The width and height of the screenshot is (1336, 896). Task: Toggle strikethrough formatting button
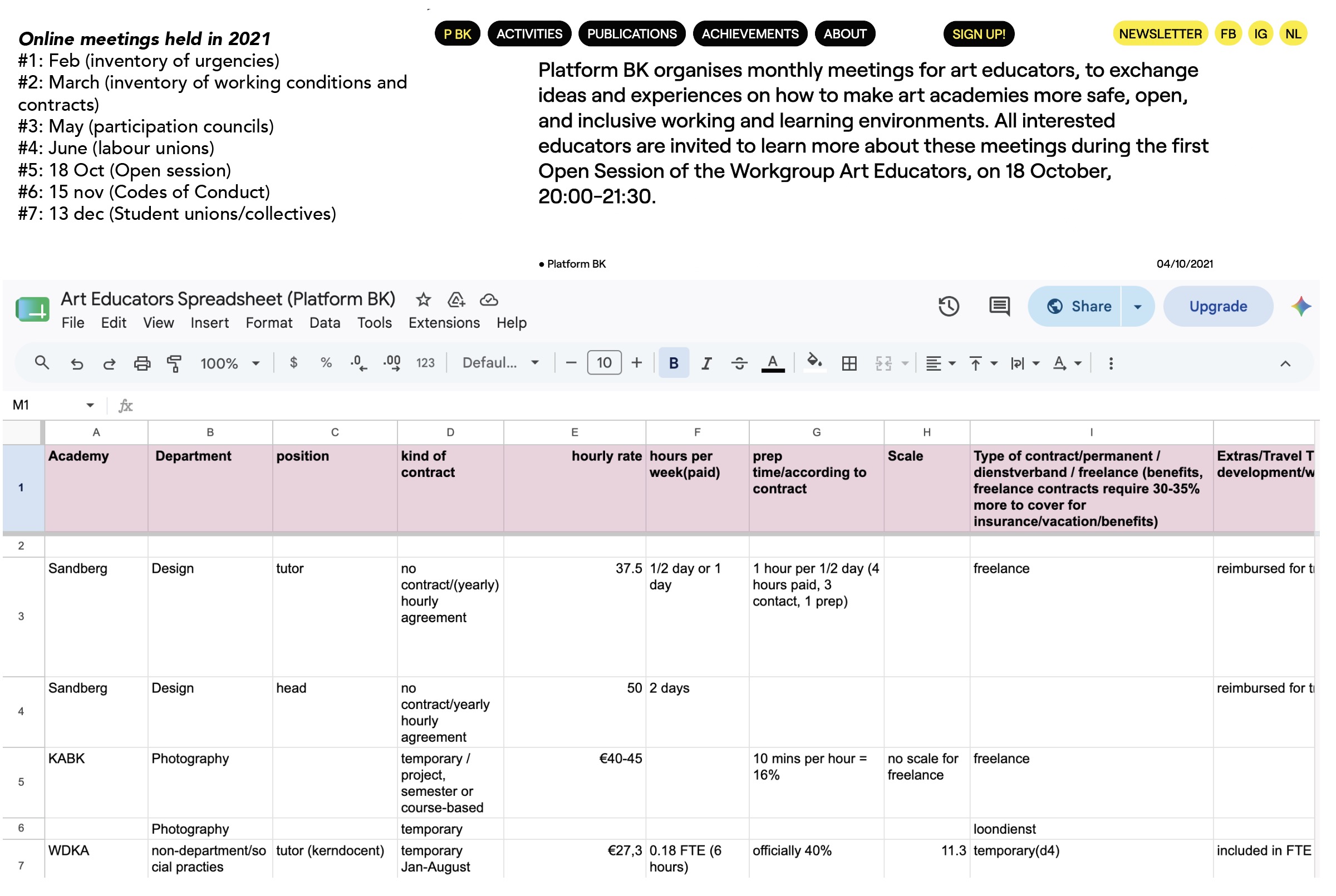(x=739, y=363)
